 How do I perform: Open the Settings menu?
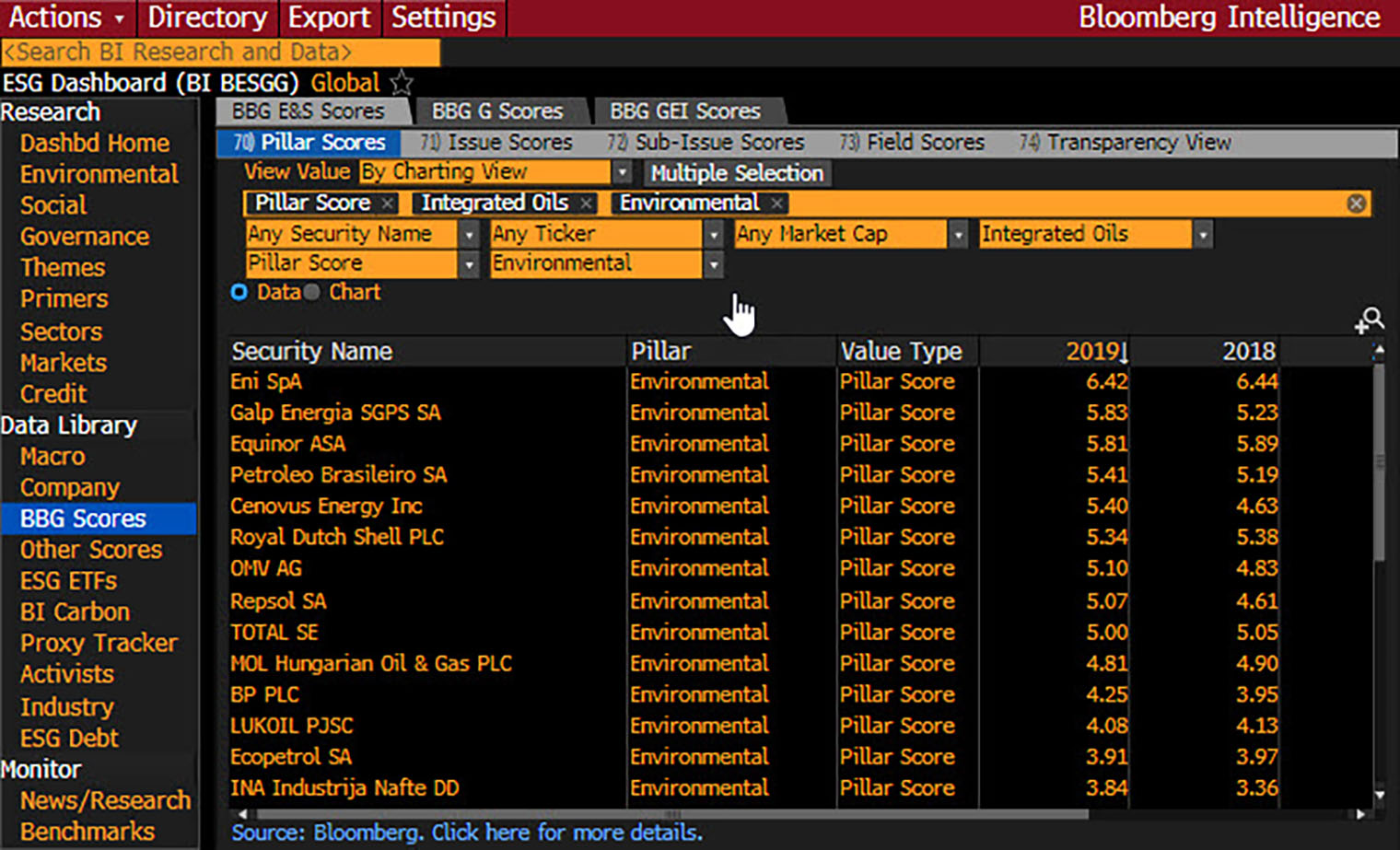(443, 17)
